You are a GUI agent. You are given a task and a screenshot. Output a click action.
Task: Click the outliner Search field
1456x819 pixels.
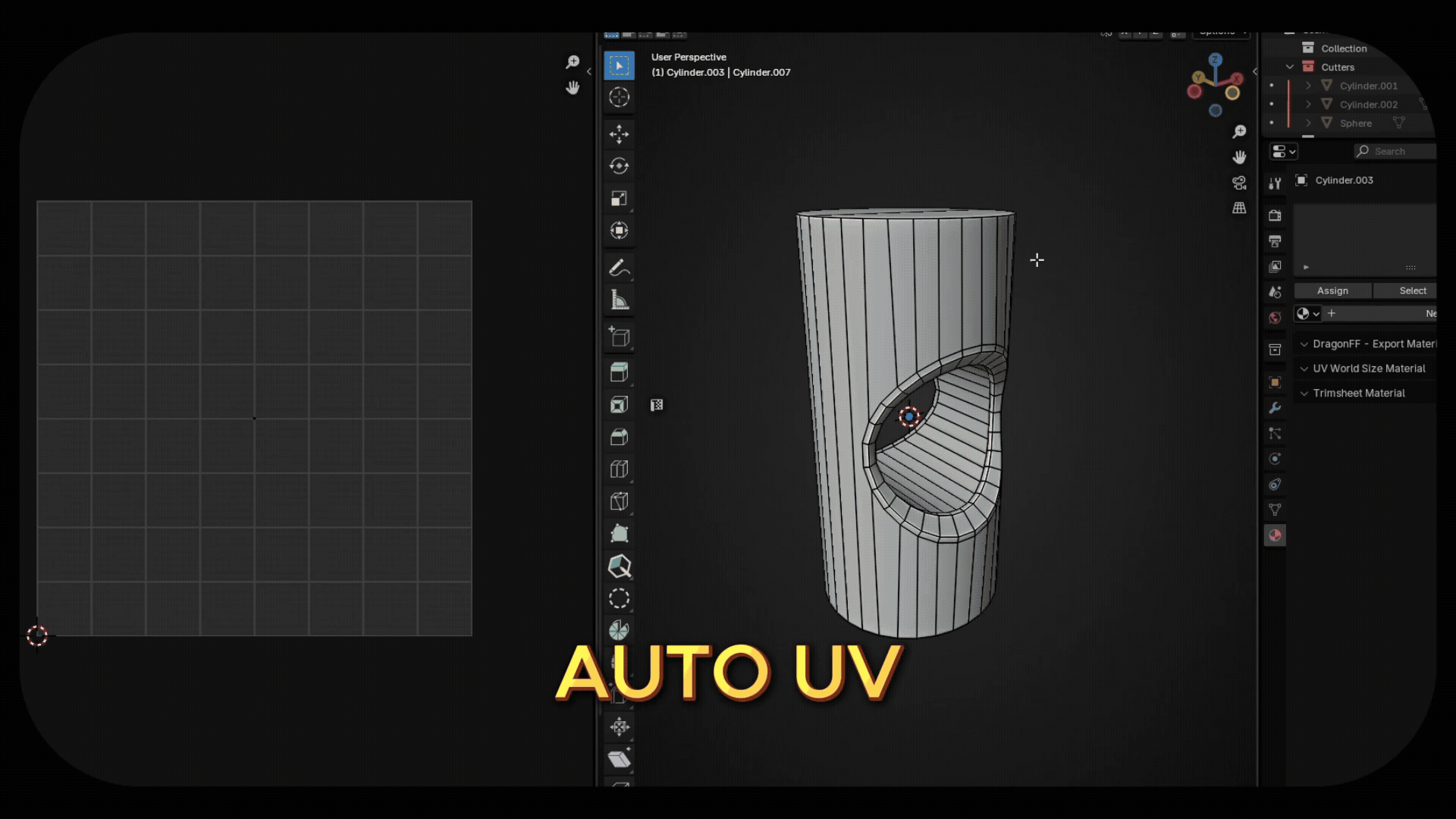point(1395,151)
